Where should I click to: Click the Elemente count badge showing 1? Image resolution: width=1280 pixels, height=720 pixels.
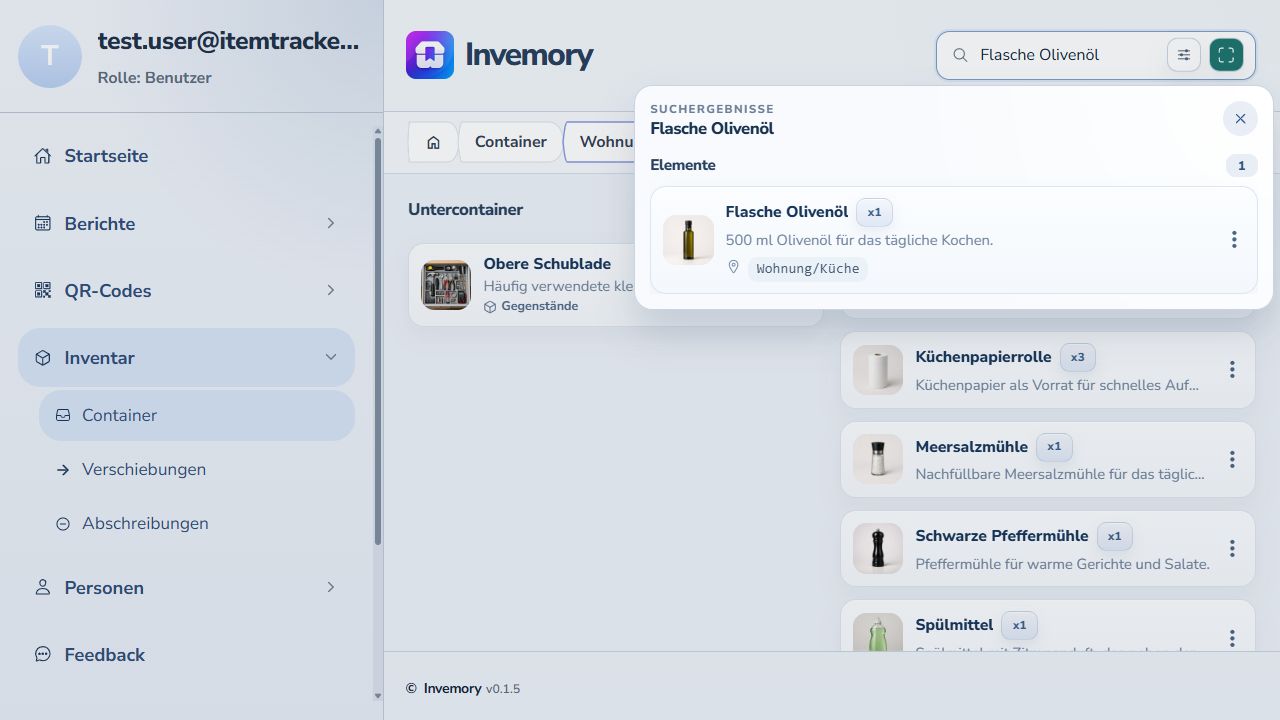(1242, 166)
